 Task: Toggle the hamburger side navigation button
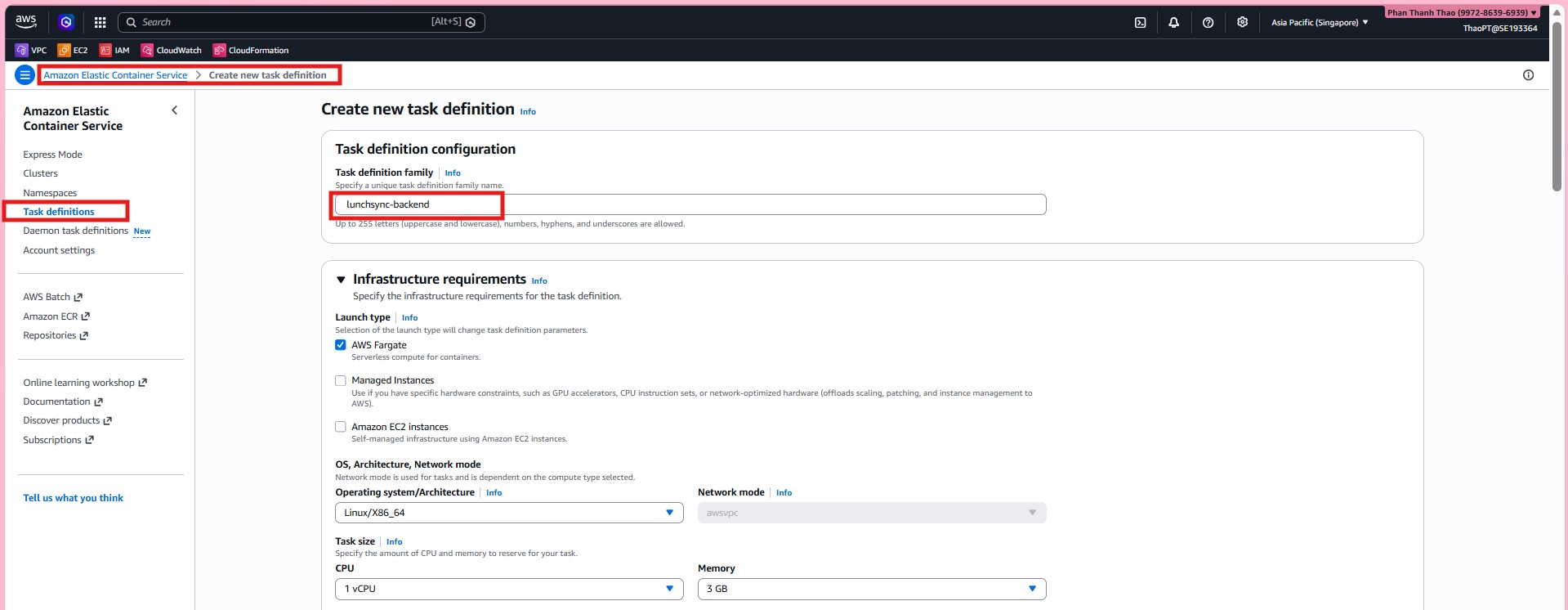pyautogui.click(x=25, y=75)
